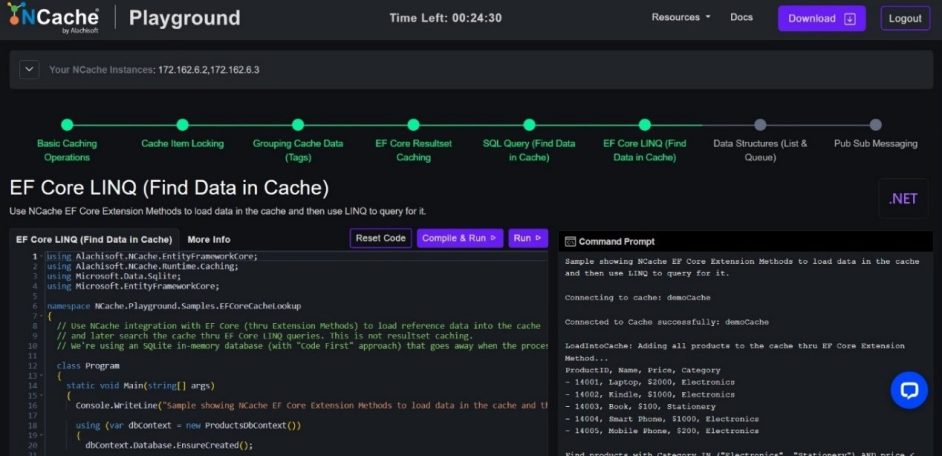Collapse code fold arrow at line 13
The width and height of the screenshot is (942, 456).
coord(41,376)
